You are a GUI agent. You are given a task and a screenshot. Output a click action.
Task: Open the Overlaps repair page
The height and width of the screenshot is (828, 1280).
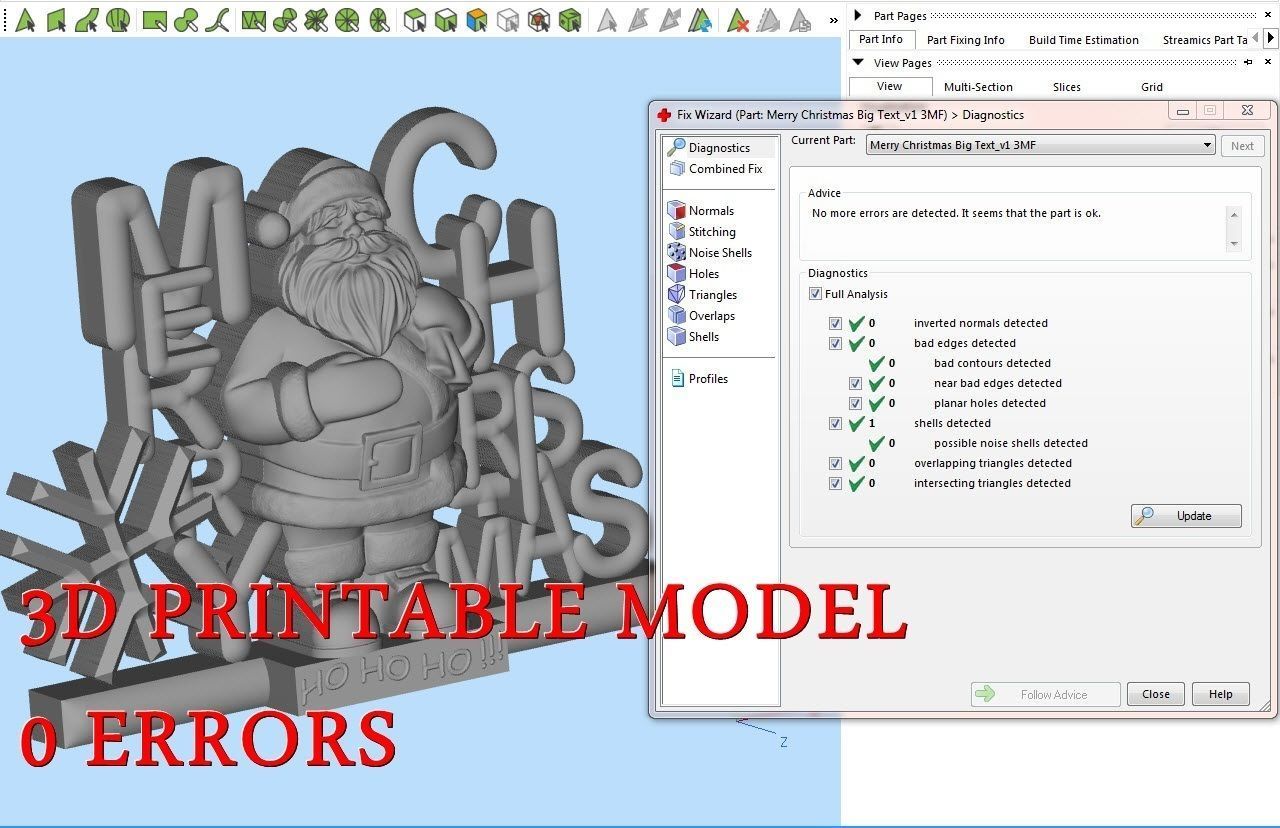[702, 316]
